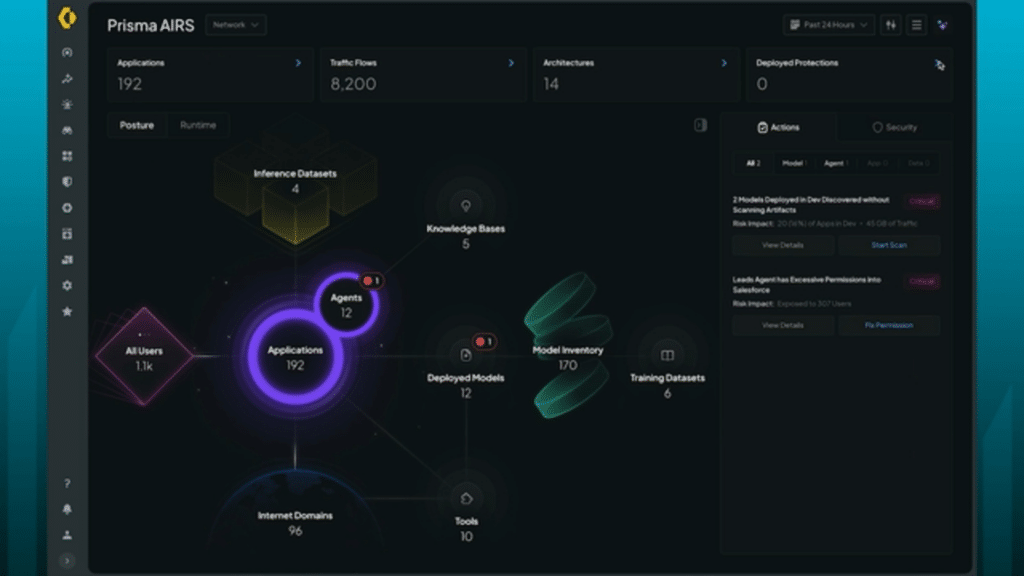
Task: Open the grid apps sidebar icon
Action: (67, 156)
